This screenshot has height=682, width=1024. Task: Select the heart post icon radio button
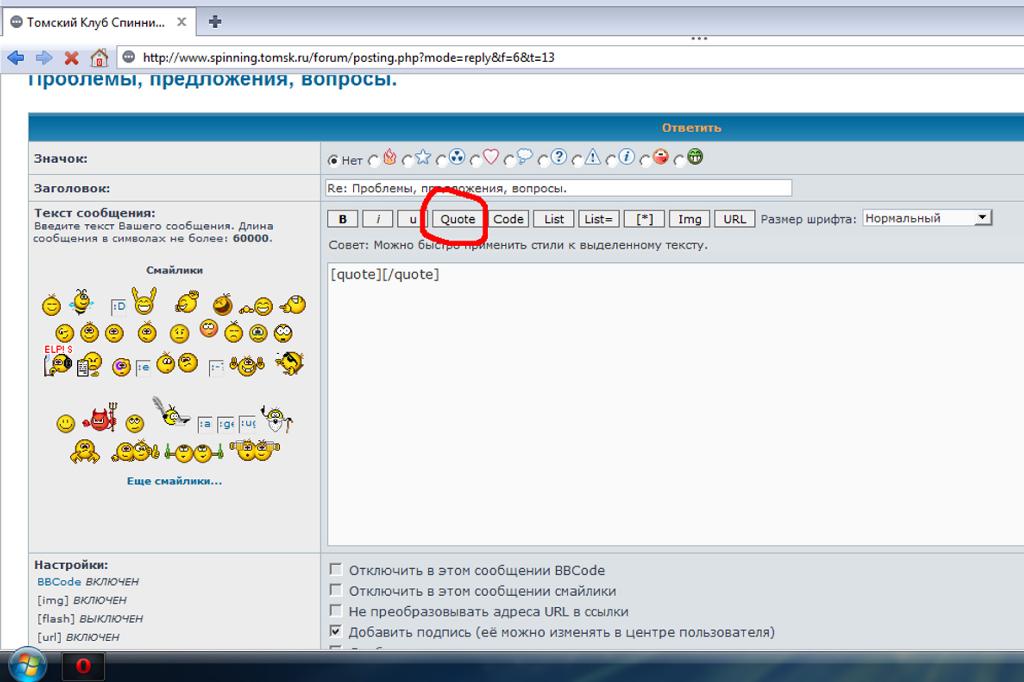(476, 158)
